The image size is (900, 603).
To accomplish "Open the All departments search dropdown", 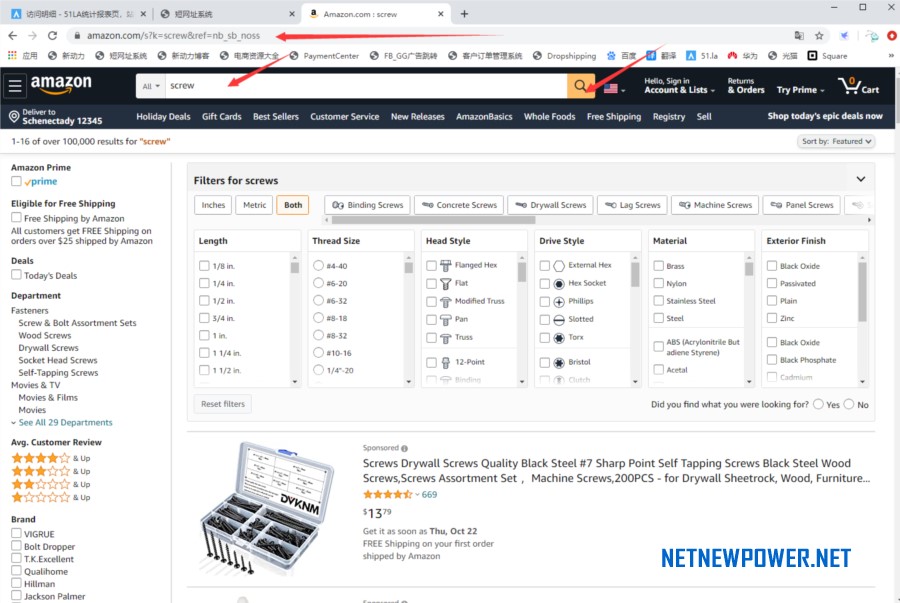I will [x=151, y=86].
